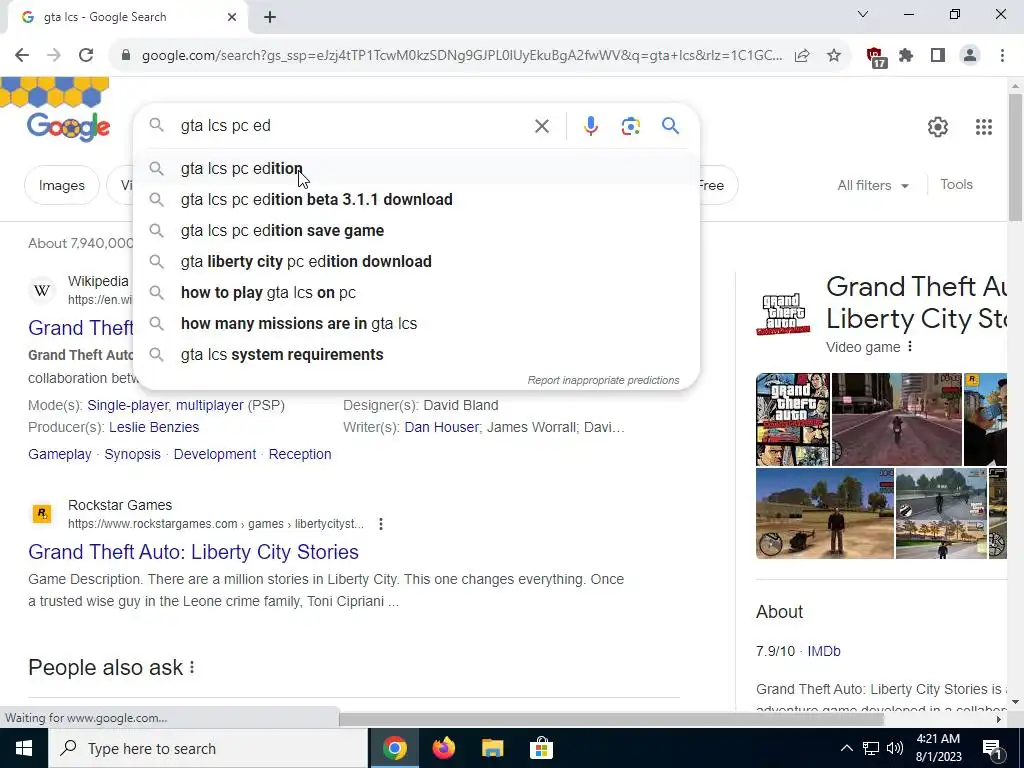Screen dimensions: 1024x768
Task: Open File Explorer from the taskbar
Action: point(492,748)
